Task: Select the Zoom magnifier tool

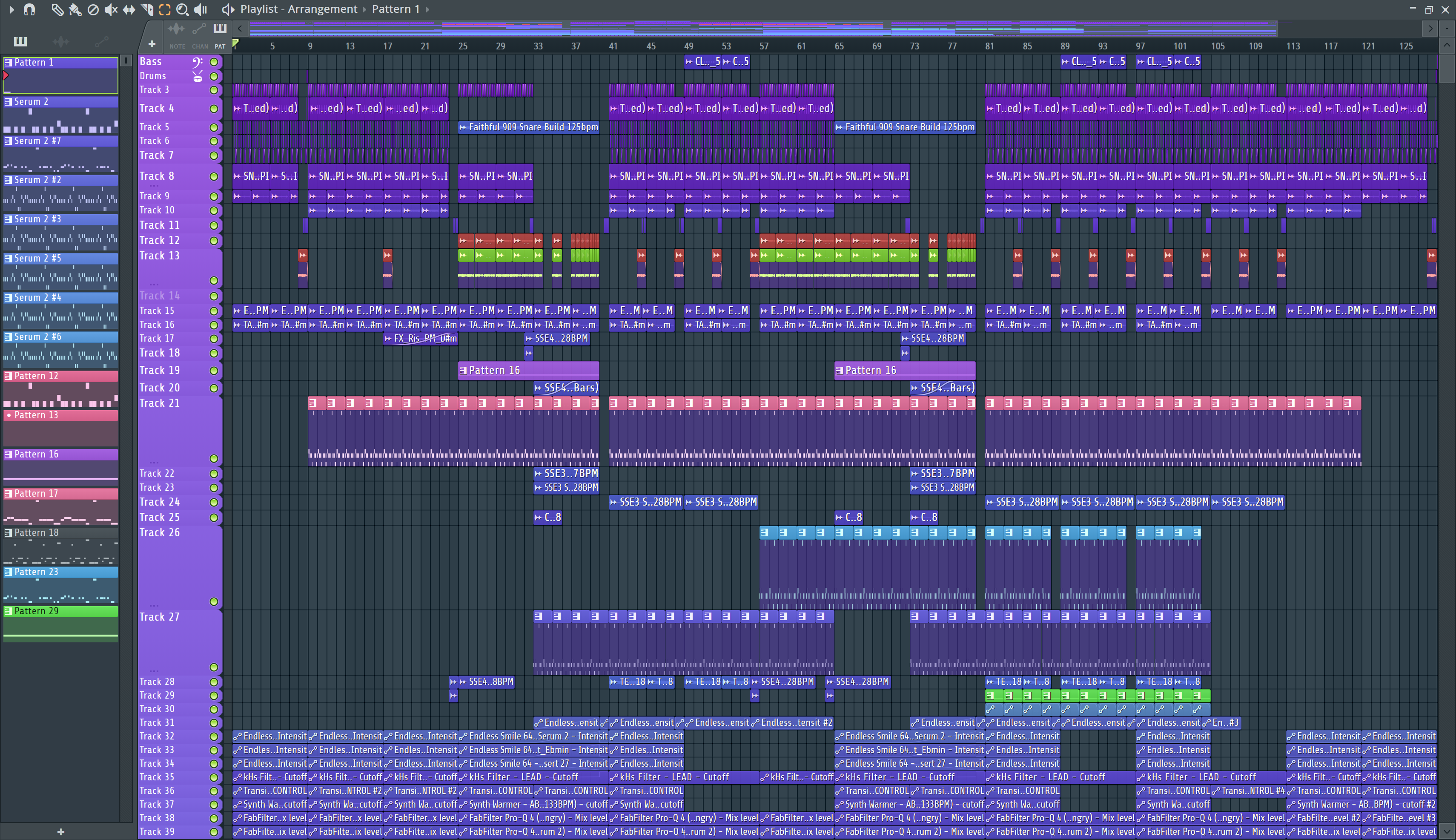Action: pyautogui.click(x=182, y=9)
